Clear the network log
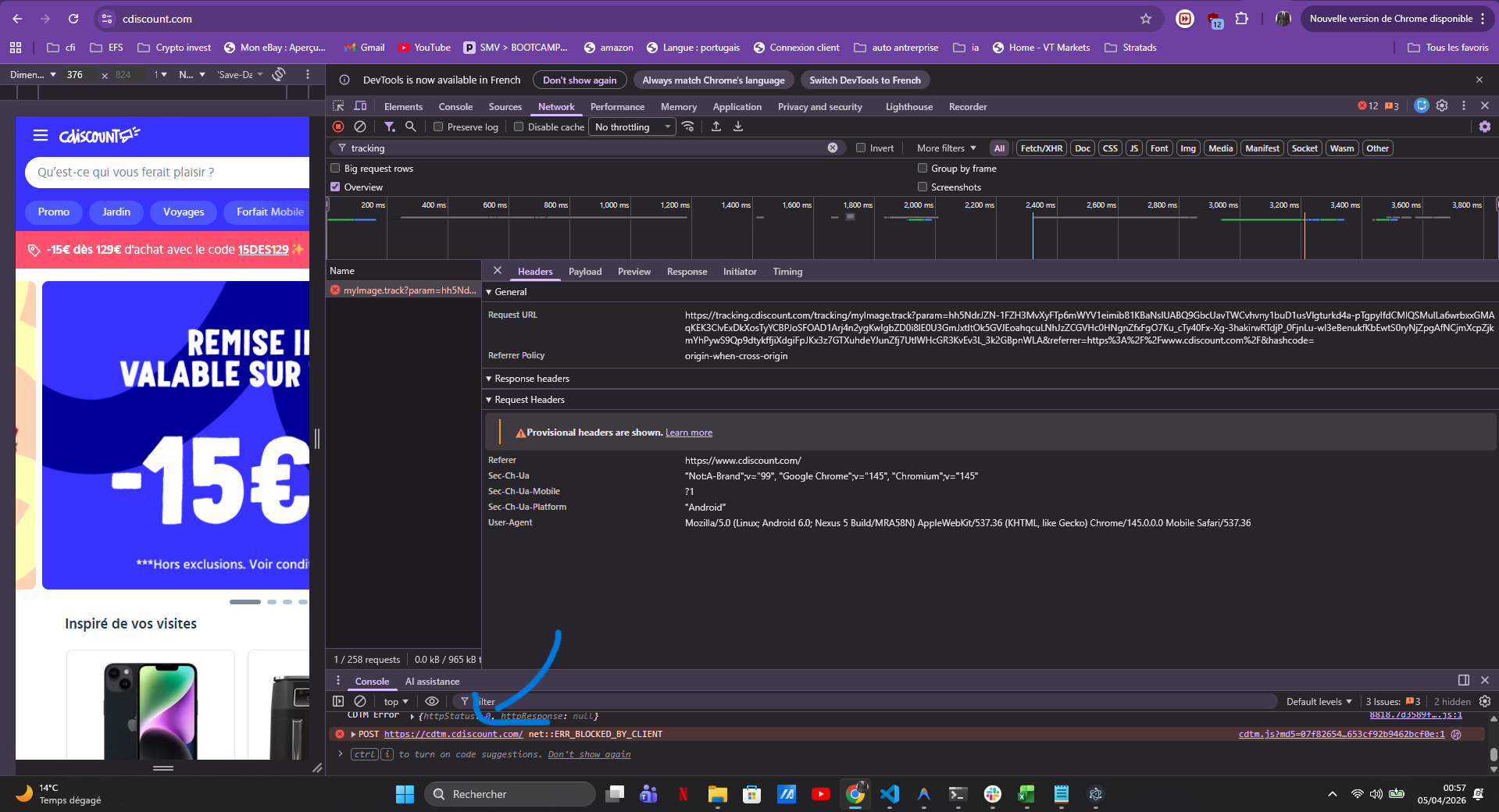Image resolution: width=1499 pixels, height=812 pixels. (x=360, y=126)
